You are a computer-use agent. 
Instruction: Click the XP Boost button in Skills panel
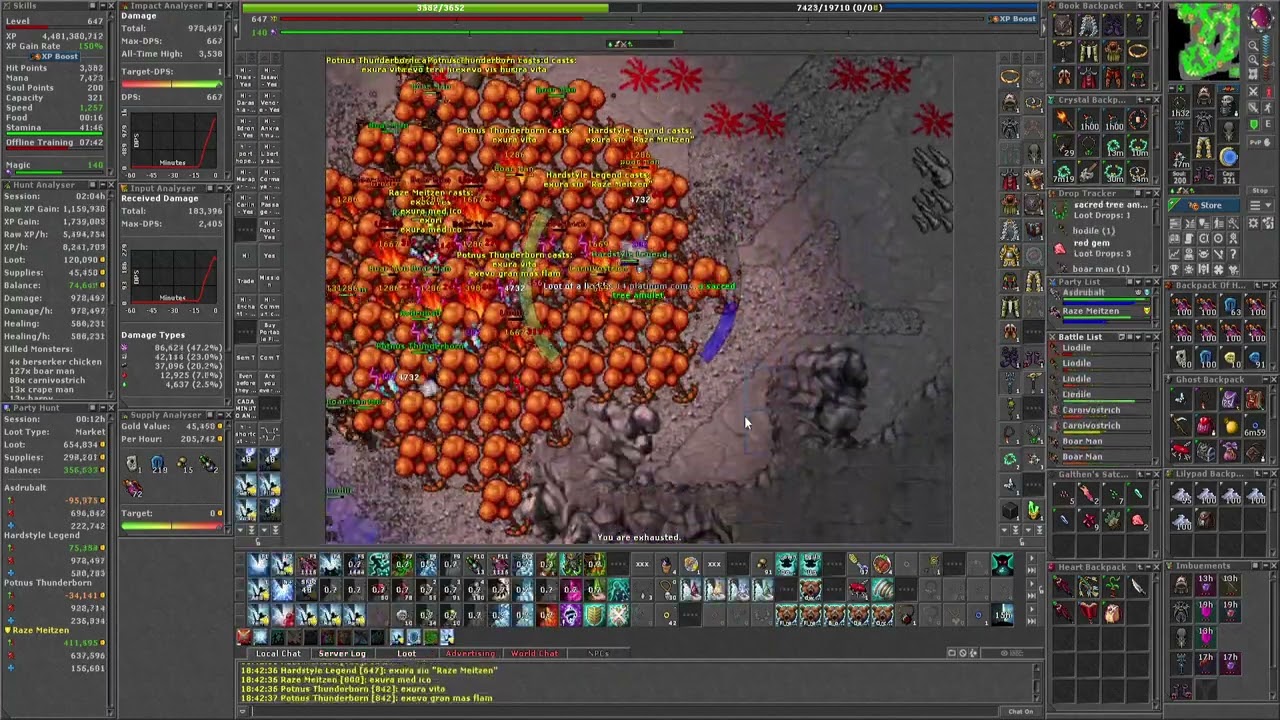pos(56,56)
